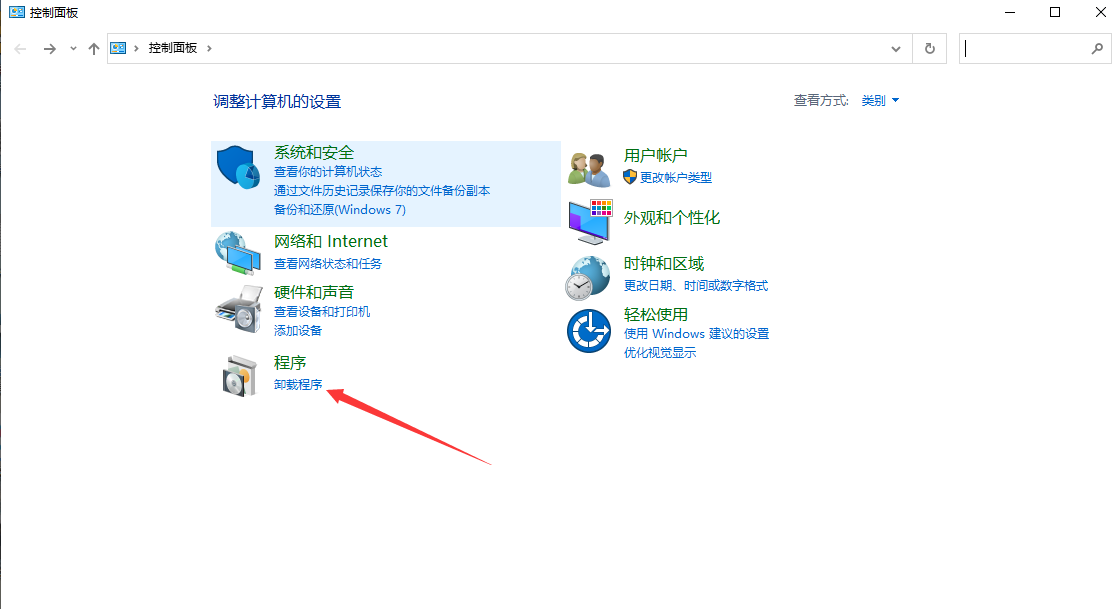
Task: Go back with the left arrow
Action: tap(20, 49)
